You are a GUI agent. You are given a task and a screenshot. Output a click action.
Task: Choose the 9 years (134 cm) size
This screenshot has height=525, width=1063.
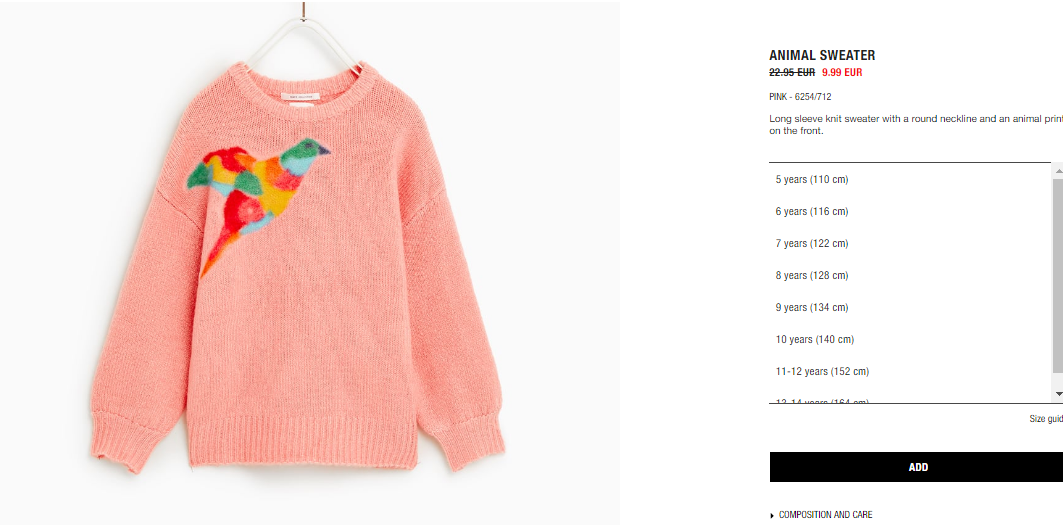pos(910,307)
